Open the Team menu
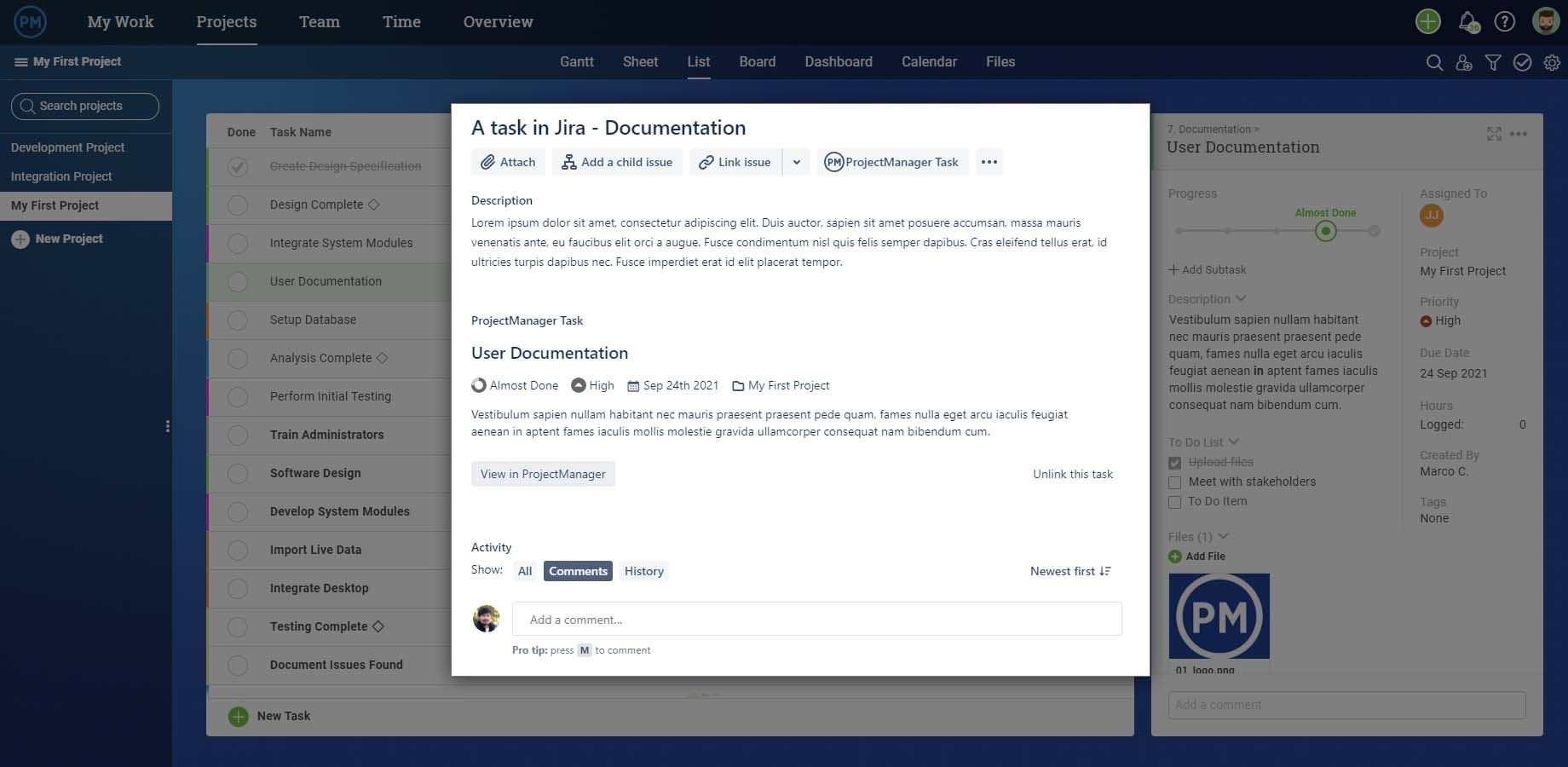The height and width of the screenshot is (767, 1568). pos(320,22)
